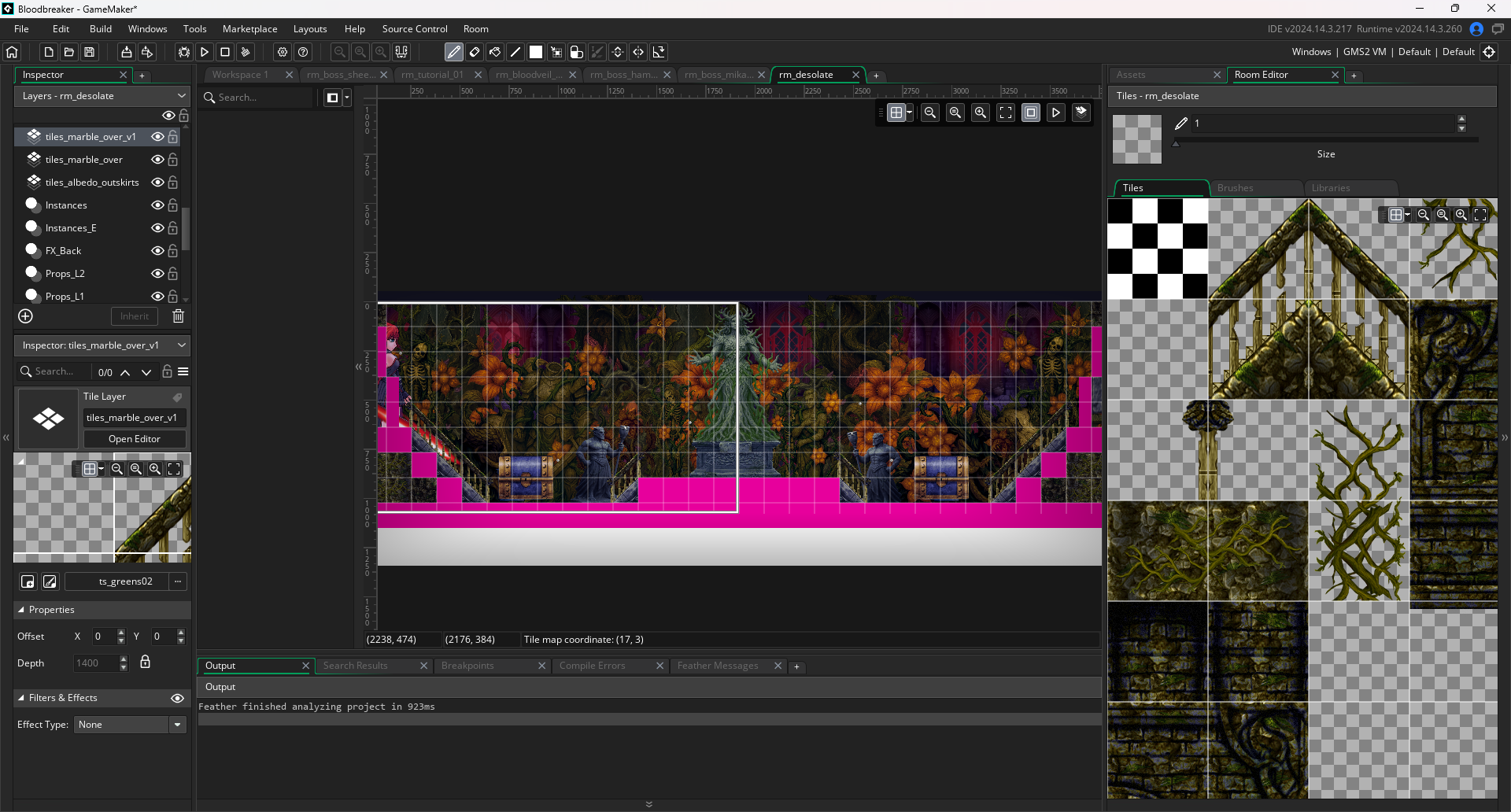Open the Build menu
1511x812 pixels.
[x=101, y=29]
